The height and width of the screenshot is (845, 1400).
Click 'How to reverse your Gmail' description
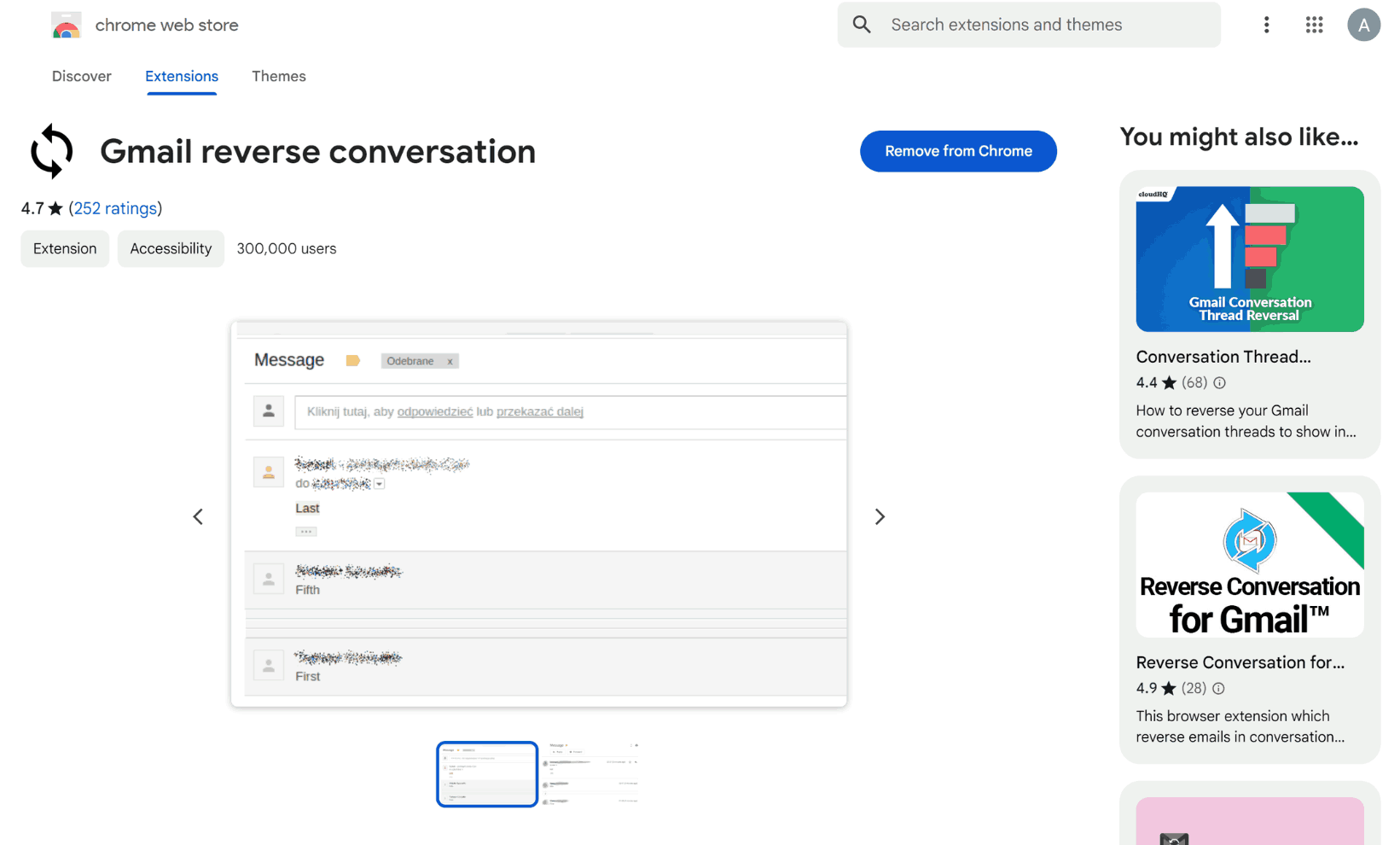tap(1246, 421)
